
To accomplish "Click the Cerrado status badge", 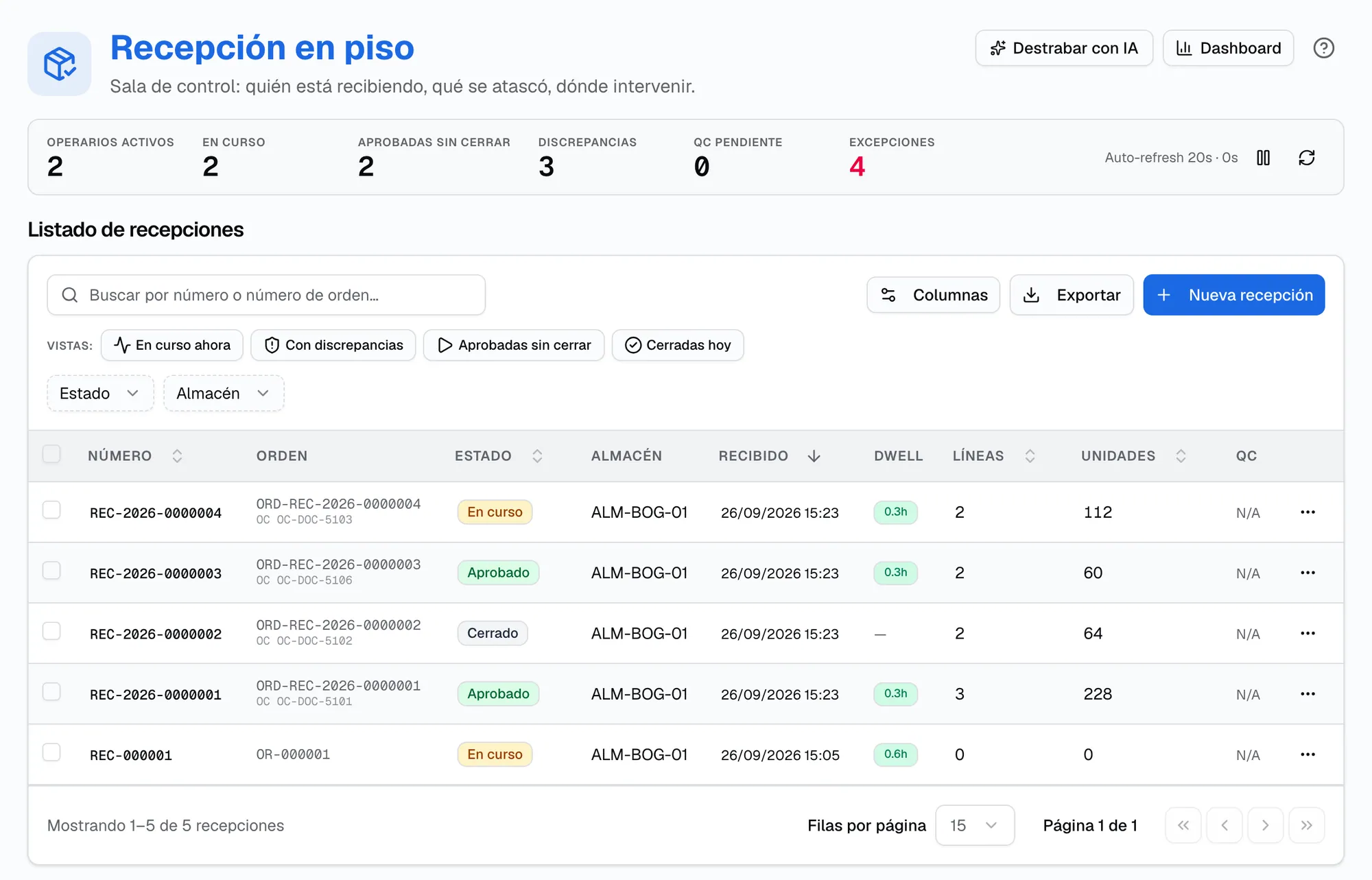I will (493, 633).
